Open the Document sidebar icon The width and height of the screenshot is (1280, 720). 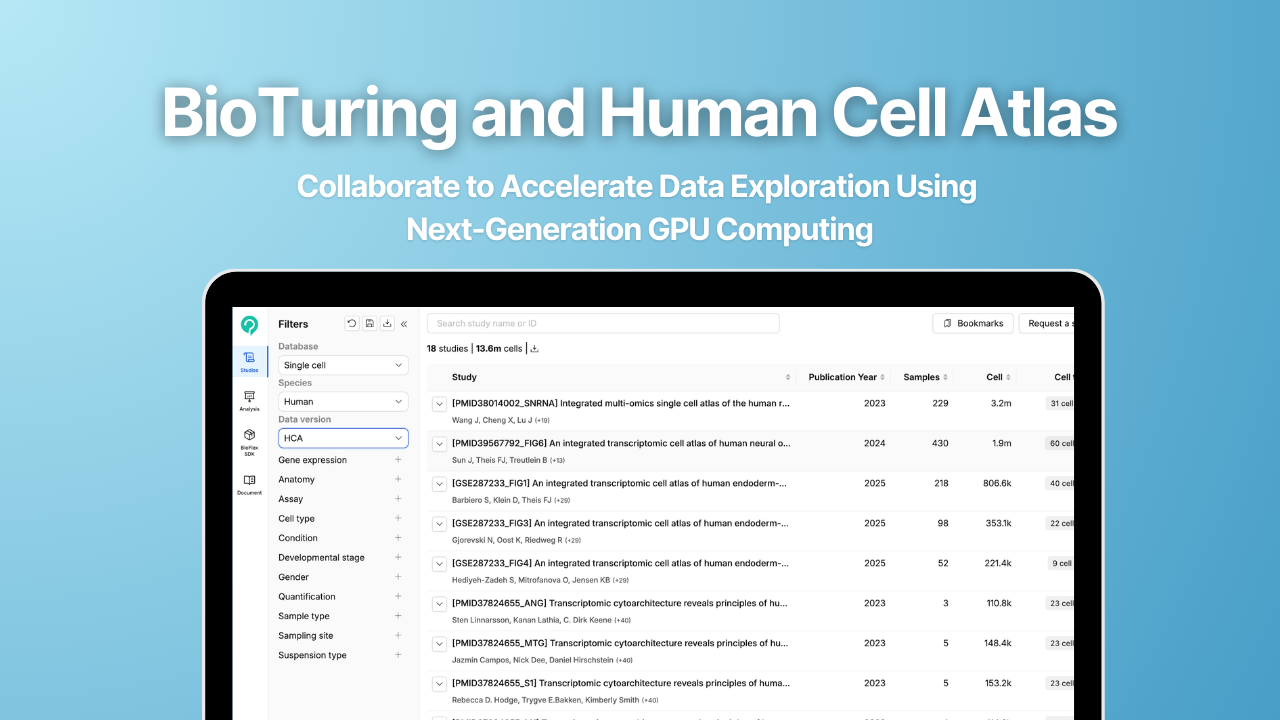pyautogui.click(x=249, y=484)
